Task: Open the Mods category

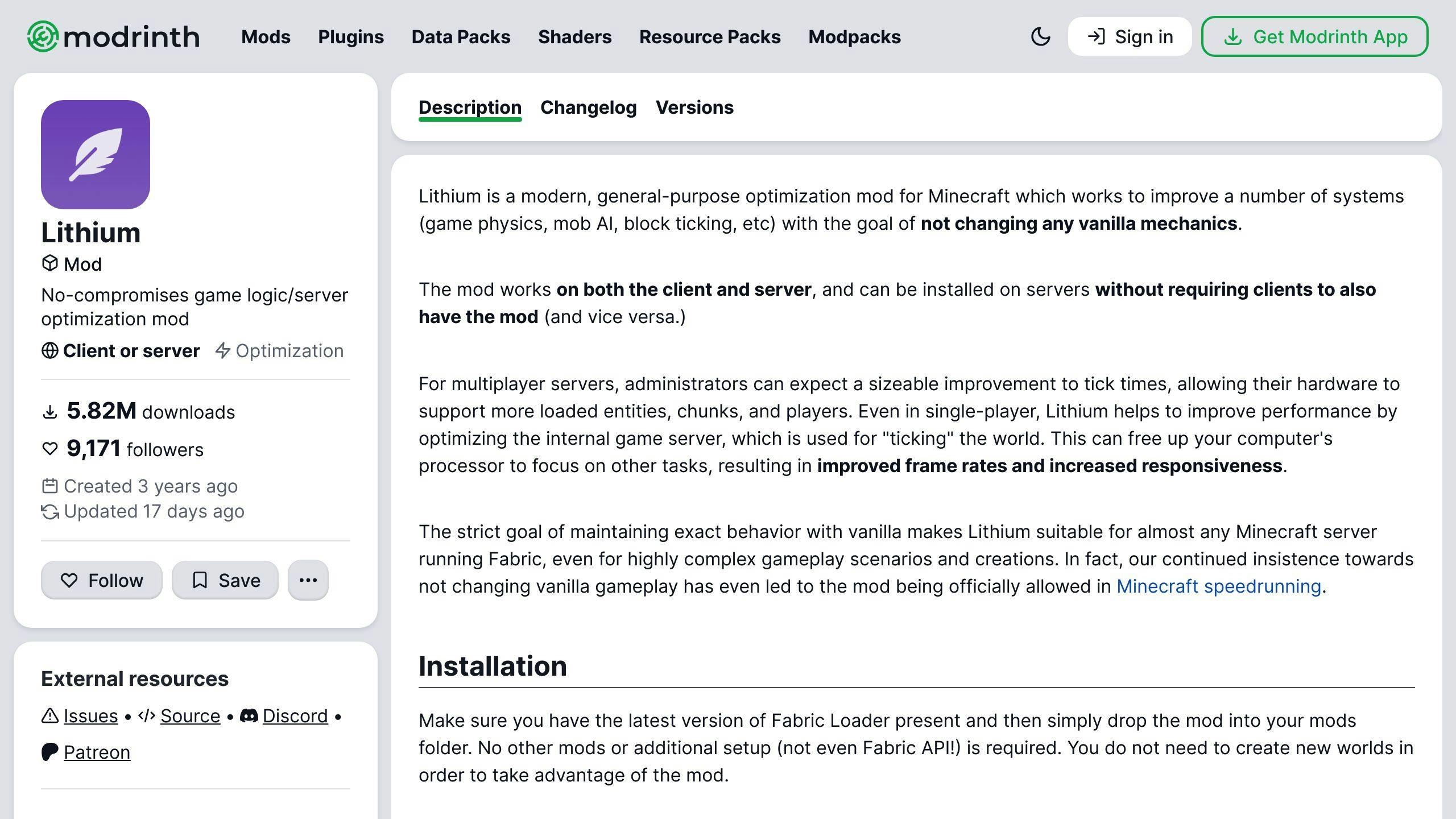Action: click(266, 36)
